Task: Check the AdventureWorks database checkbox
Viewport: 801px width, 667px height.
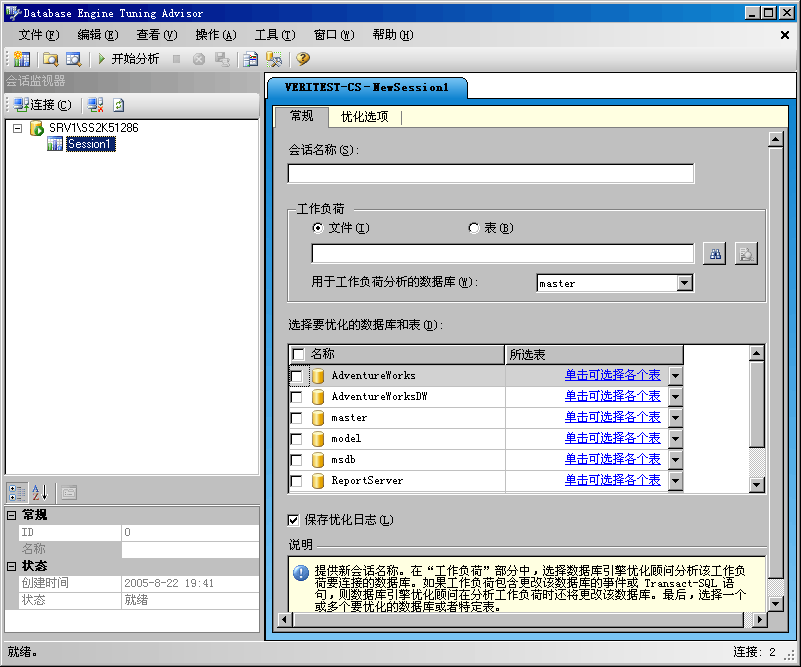Action: 296,376
